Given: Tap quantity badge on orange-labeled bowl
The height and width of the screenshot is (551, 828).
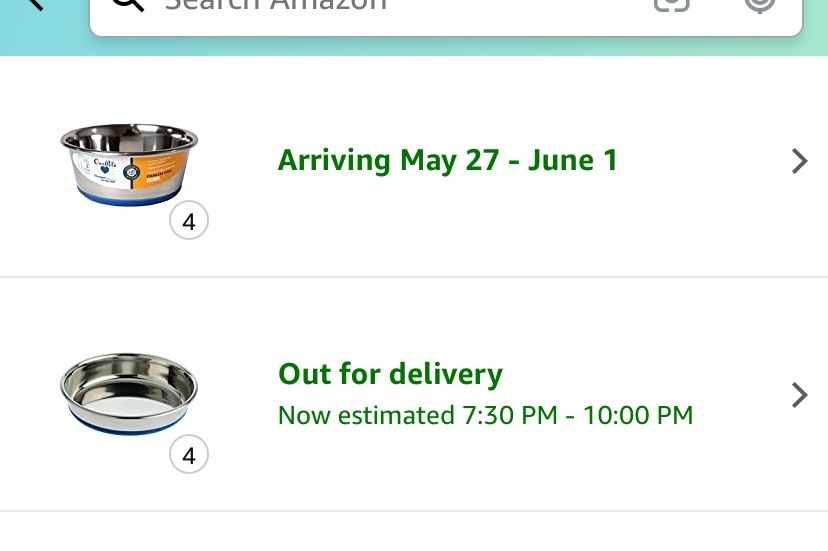Looking at the screenshot, I should click(189, 221).
